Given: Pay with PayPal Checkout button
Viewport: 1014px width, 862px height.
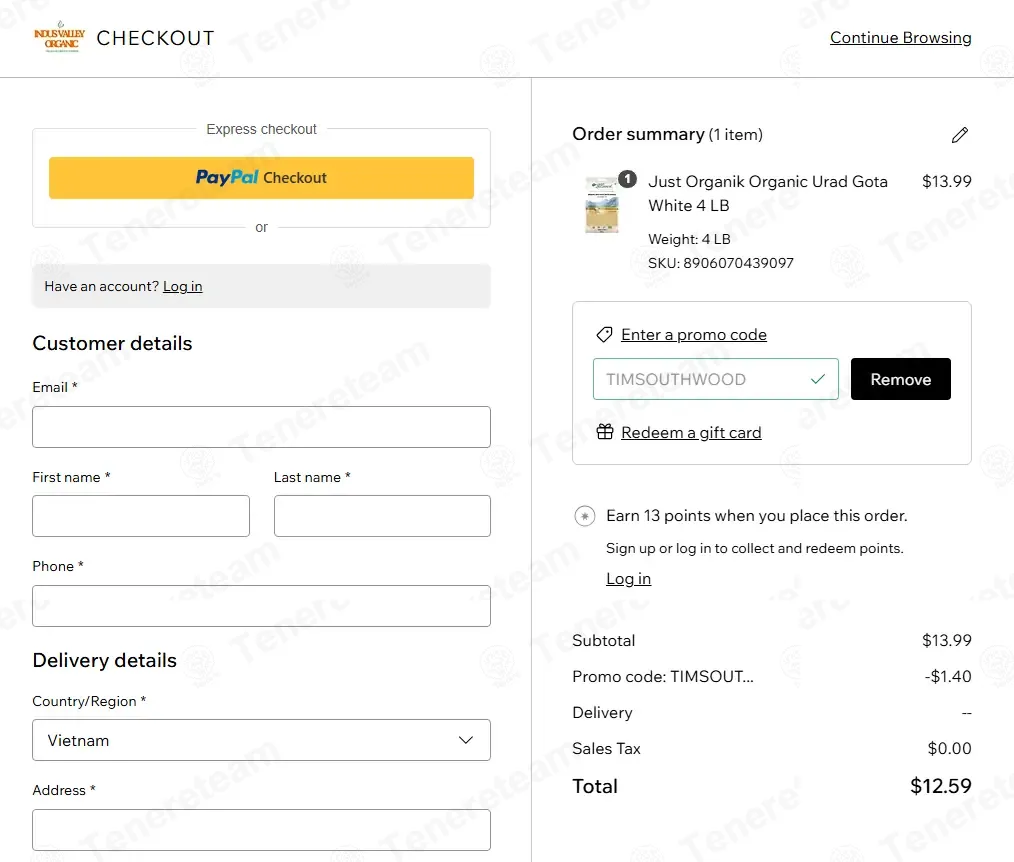Looking at the screenshot, I should (261, 178).
